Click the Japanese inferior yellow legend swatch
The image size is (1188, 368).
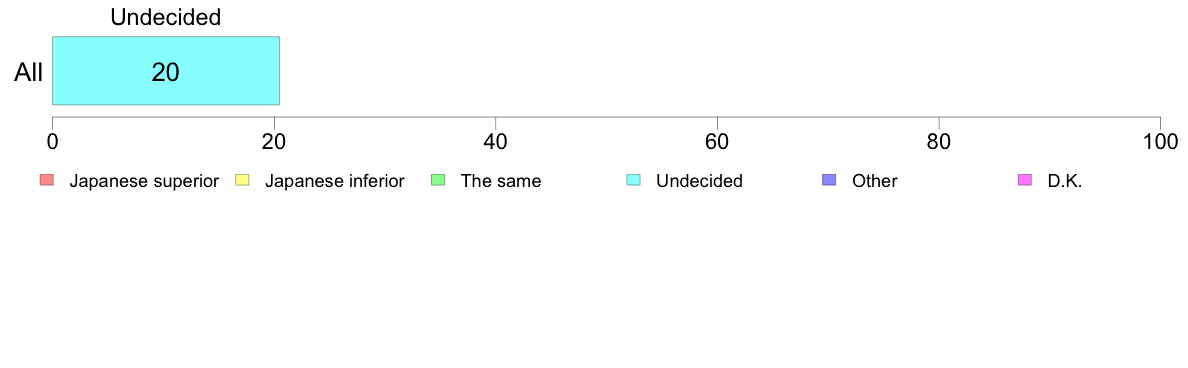pos(242,180)
